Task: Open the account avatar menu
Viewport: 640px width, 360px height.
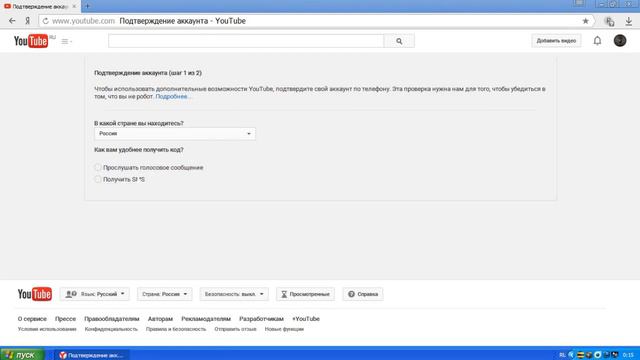Action: coord(620,40)
